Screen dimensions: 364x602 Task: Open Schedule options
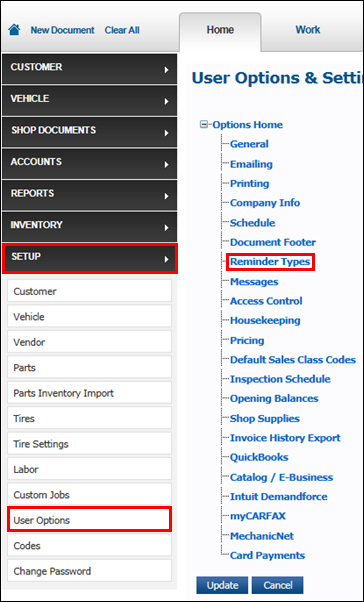pyautogui.click(x=253, y=223)
